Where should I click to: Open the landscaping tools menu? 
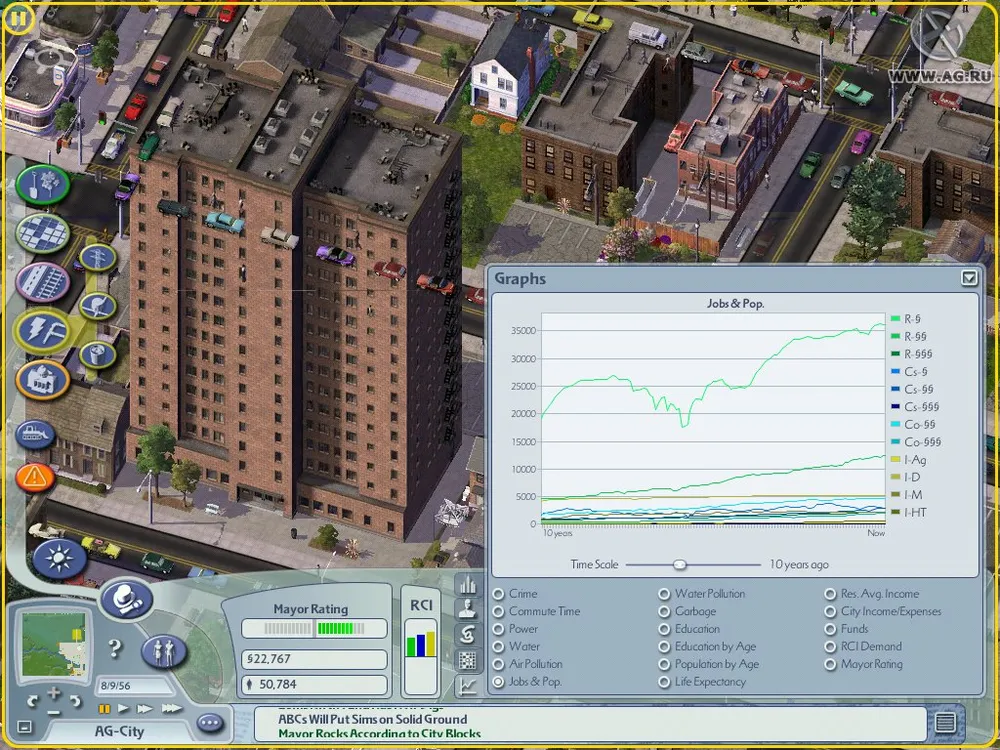point(42,184)
